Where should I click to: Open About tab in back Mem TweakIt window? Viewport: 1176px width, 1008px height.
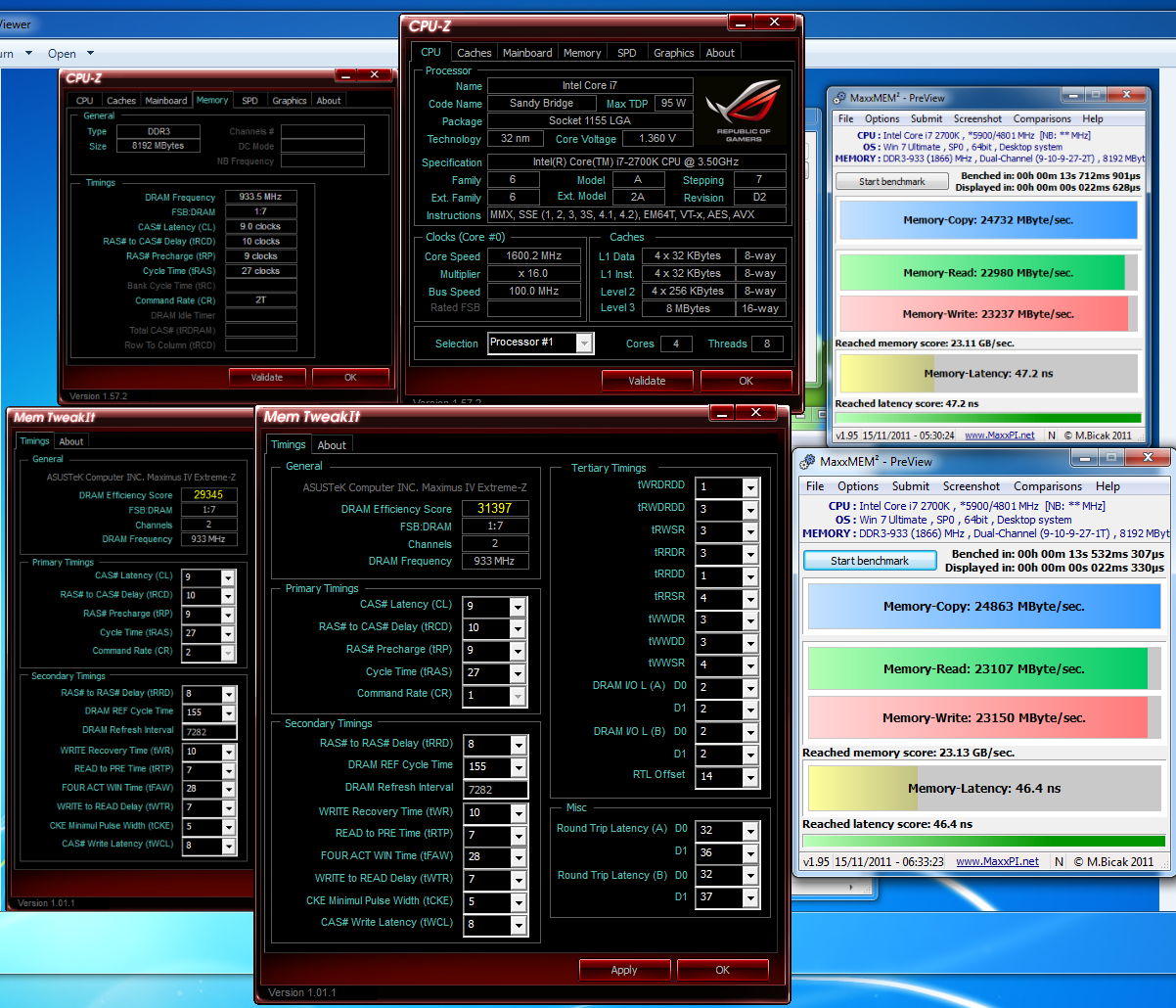coord(71,441)
